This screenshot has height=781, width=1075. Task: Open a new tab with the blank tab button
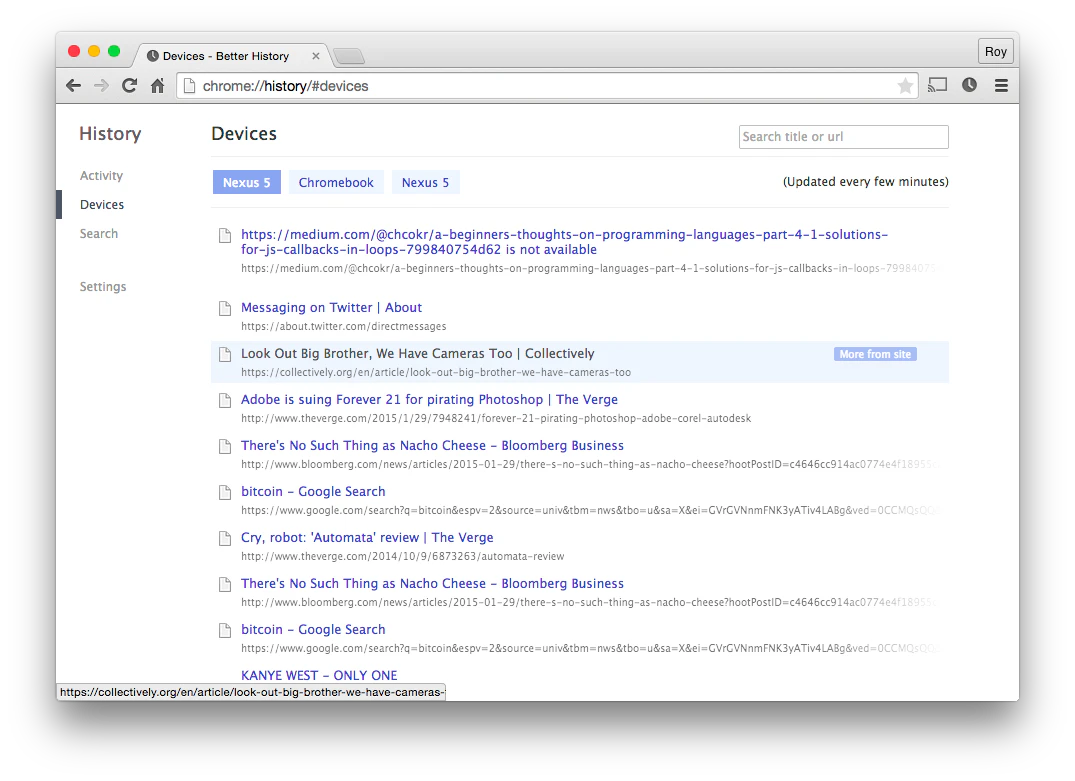tap(350, 56)
